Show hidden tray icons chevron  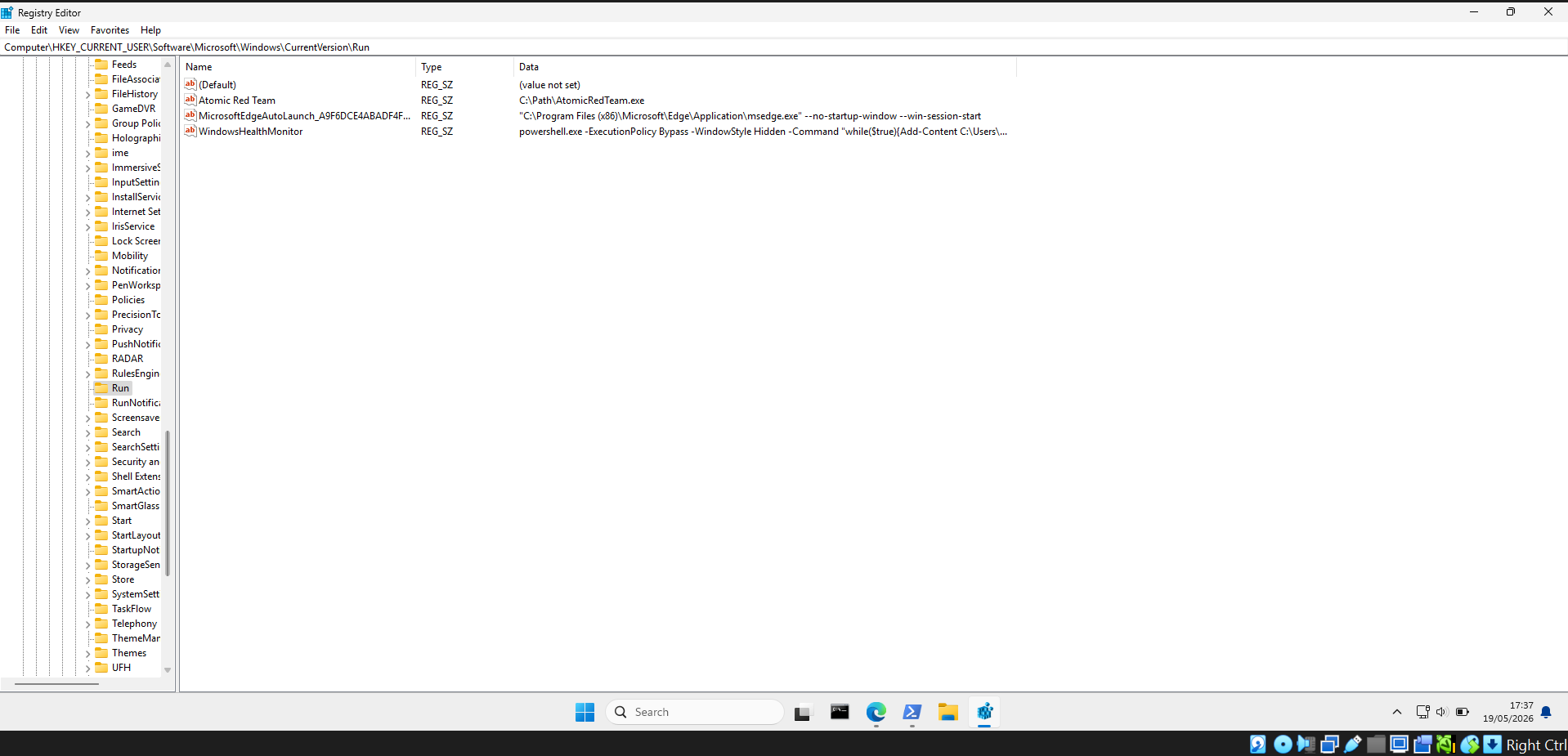[x=1397, y=712]
